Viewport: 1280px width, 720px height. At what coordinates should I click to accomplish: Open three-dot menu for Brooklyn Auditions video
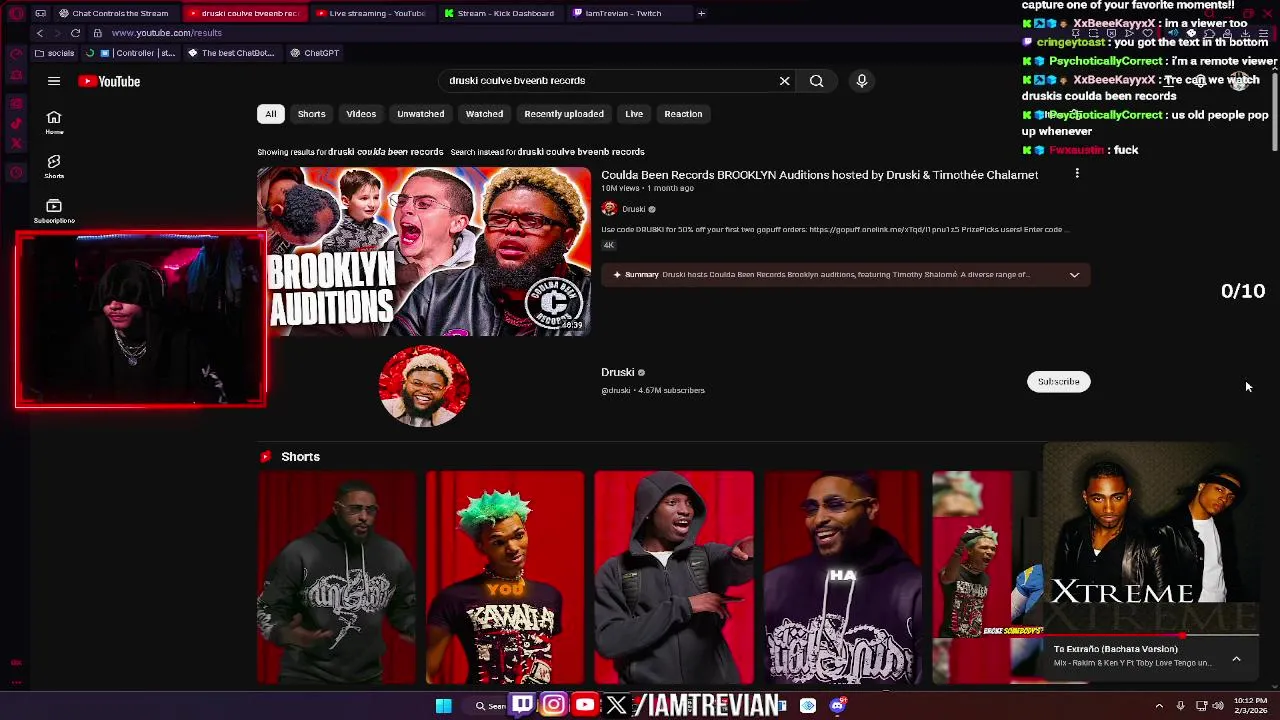tap(1077, 174)
